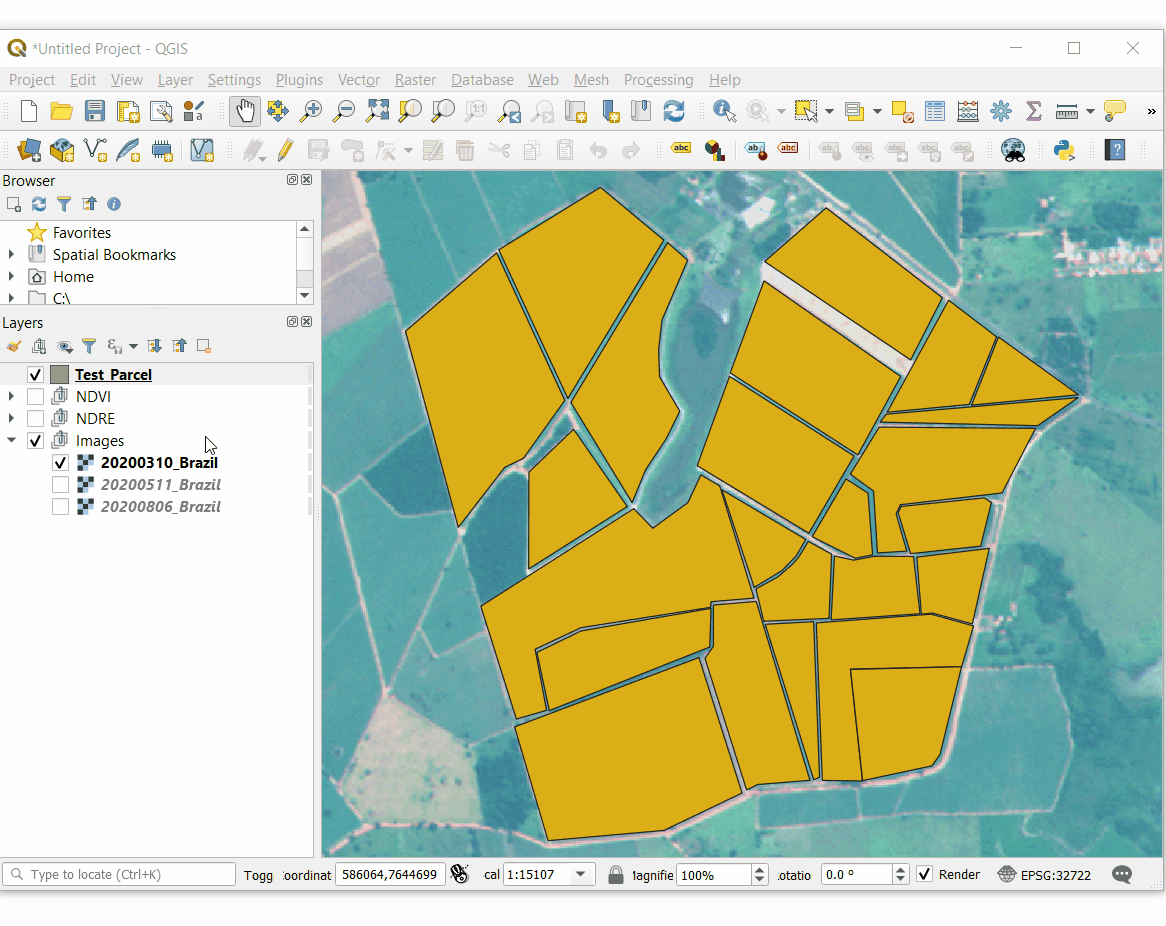Click the Test_Parcel layer color swatch
The image size is (1166, 926).
(x=60, y=375)
